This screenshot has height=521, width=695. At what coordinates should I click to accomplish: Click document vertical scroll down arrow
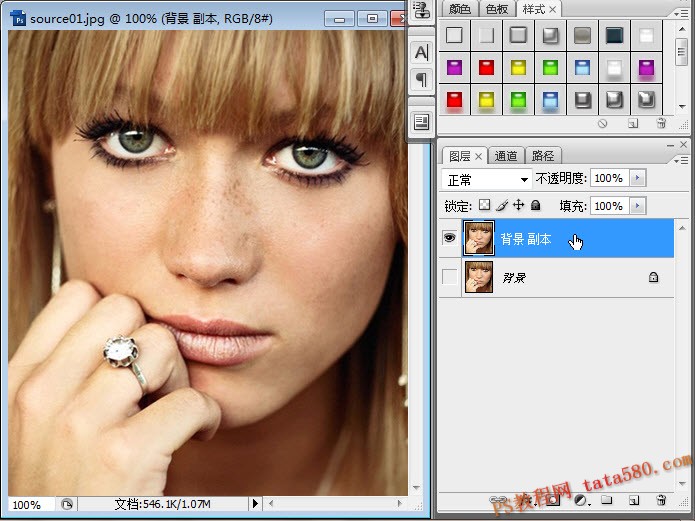416,488
